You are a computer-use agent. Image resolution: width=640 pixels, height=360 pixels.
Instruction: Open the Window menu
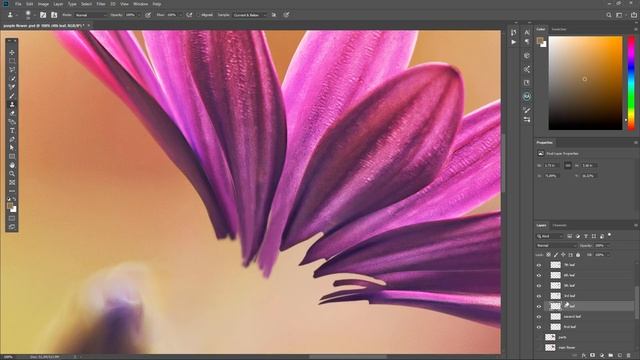click(x=141, y=4)
